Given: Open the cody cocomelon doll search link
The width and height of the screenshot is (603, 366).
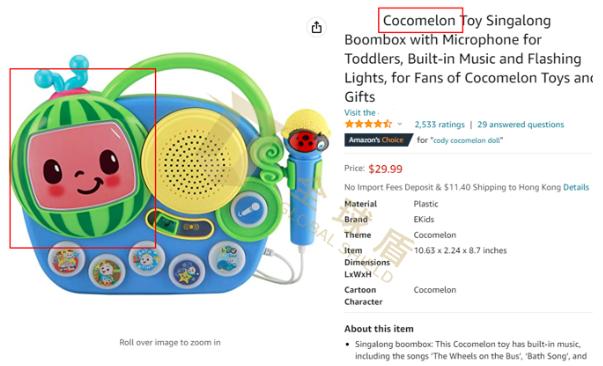Looking at the screenshot, I should point(467,140).
